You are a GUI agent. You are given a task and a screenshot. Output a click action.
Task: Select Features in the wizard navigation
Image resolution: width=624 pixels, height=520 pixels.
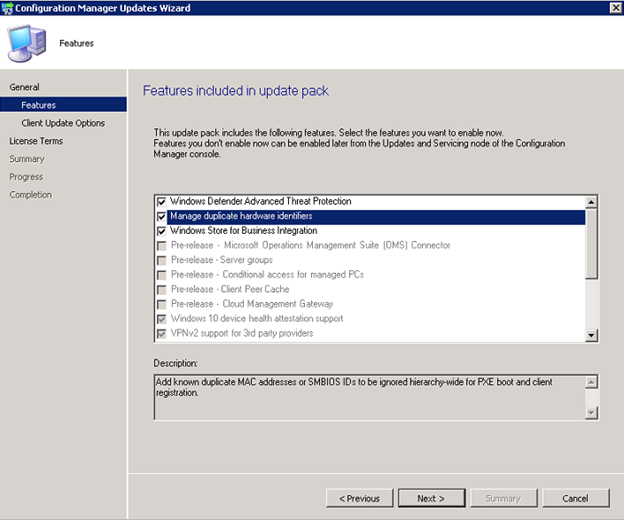click(64, 105)
